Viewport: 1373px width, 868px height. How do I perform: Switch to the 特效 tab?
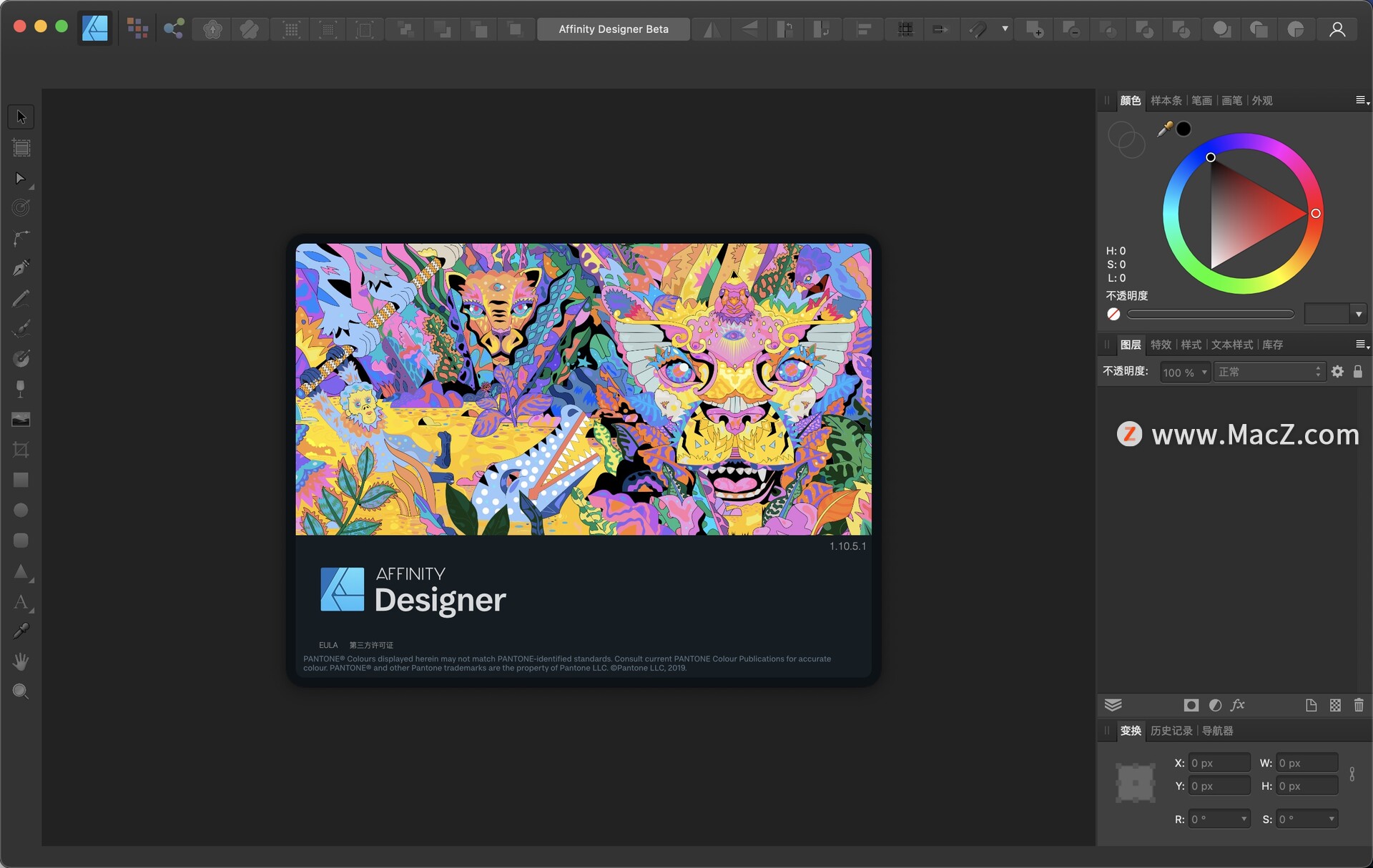[1161, 345]
